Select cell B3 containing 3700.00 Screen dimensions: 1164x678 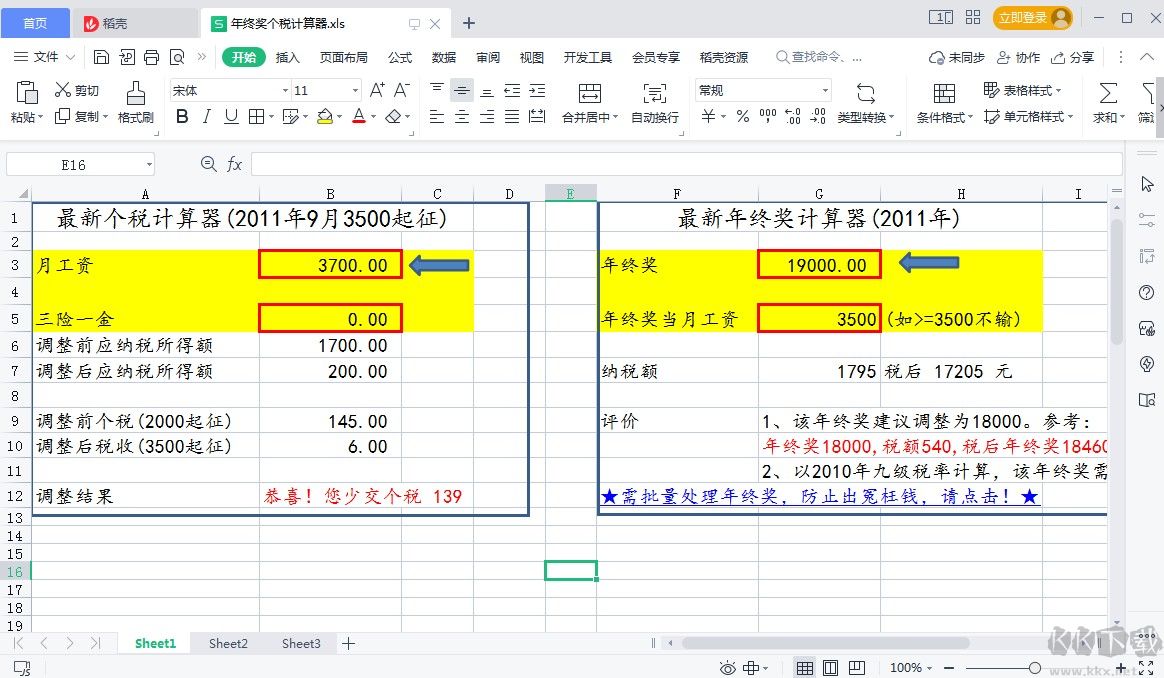[330, 264]
